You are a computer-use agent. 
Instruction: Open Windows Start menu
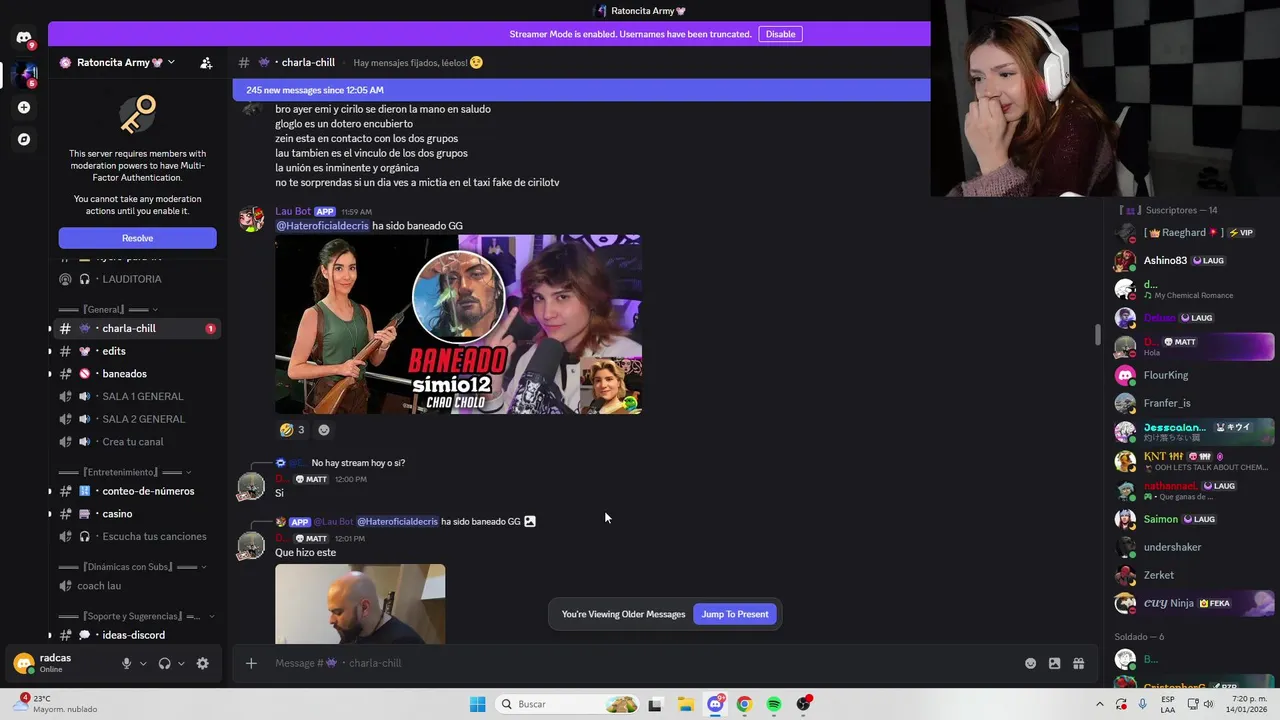(x=478, y=704)
